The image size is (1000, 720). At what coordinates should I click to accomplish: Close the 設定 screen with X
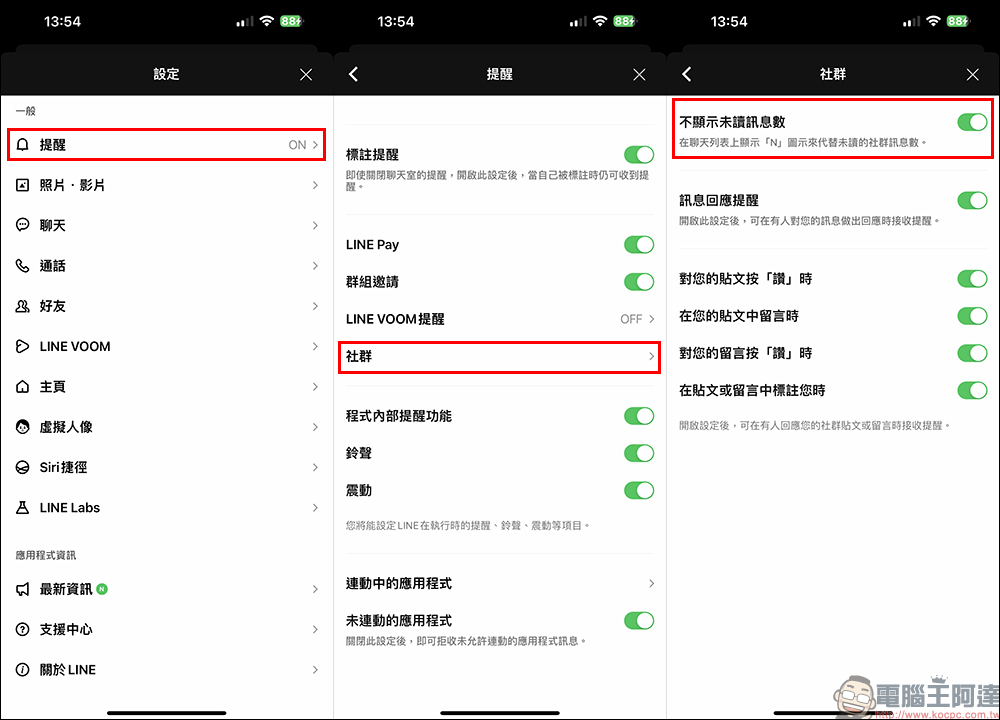(x=306, y=75)
